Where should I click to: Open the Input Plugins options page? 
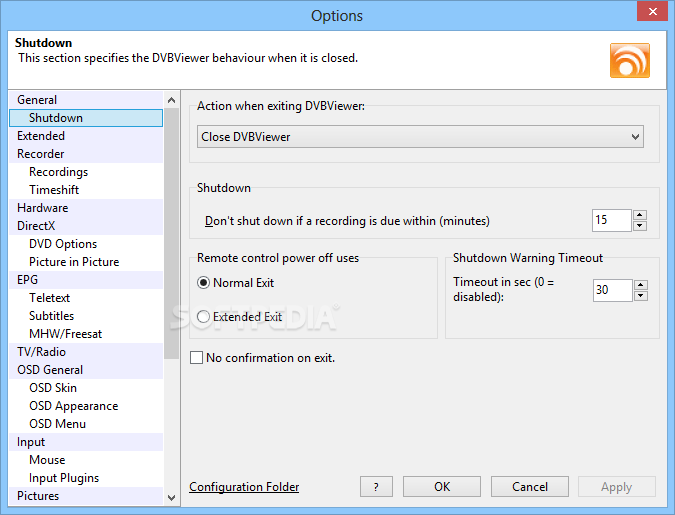(x=86, y=478)
